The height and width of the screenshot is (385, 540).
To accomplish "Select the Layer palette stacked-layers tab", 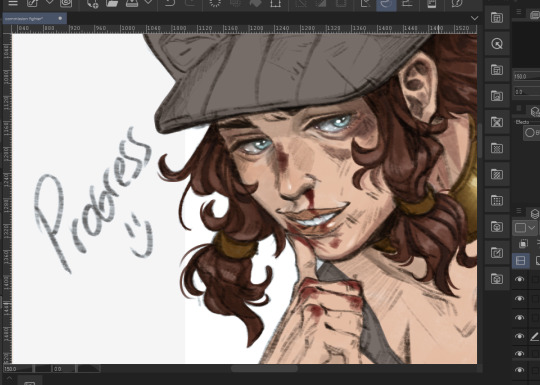I will click(535, 214).
